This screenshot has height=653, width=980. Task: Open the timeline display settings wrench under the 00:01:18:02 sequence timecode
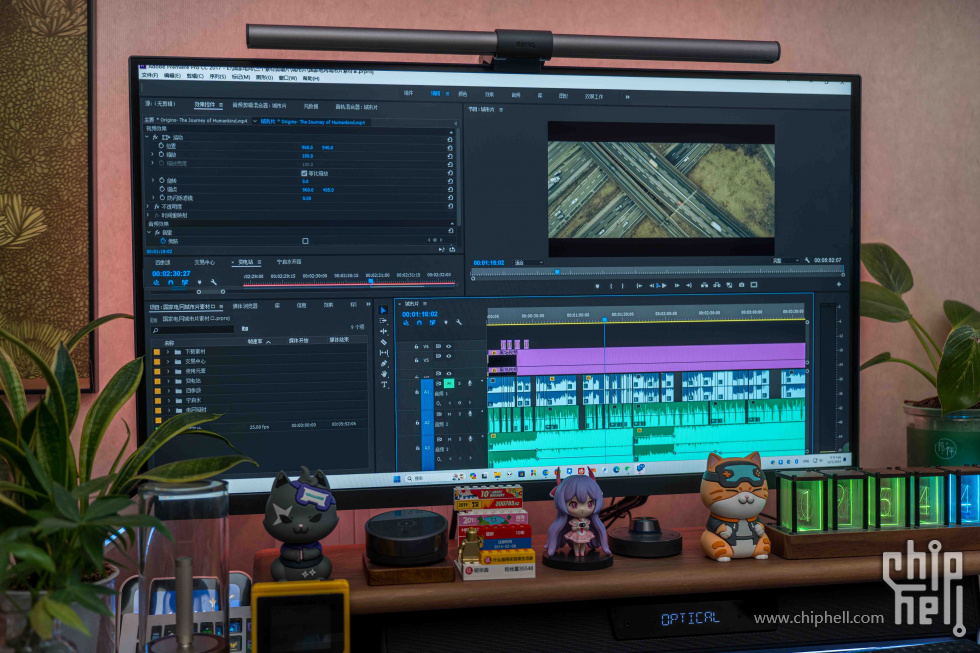click(459, 322)
